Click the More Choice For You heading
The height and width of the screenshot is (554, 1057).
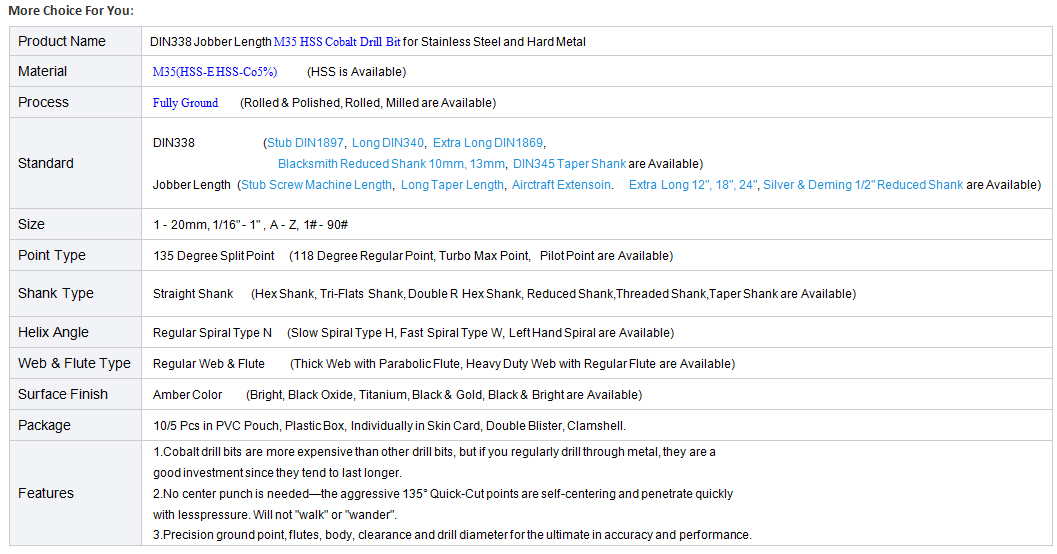click(70, 11)
